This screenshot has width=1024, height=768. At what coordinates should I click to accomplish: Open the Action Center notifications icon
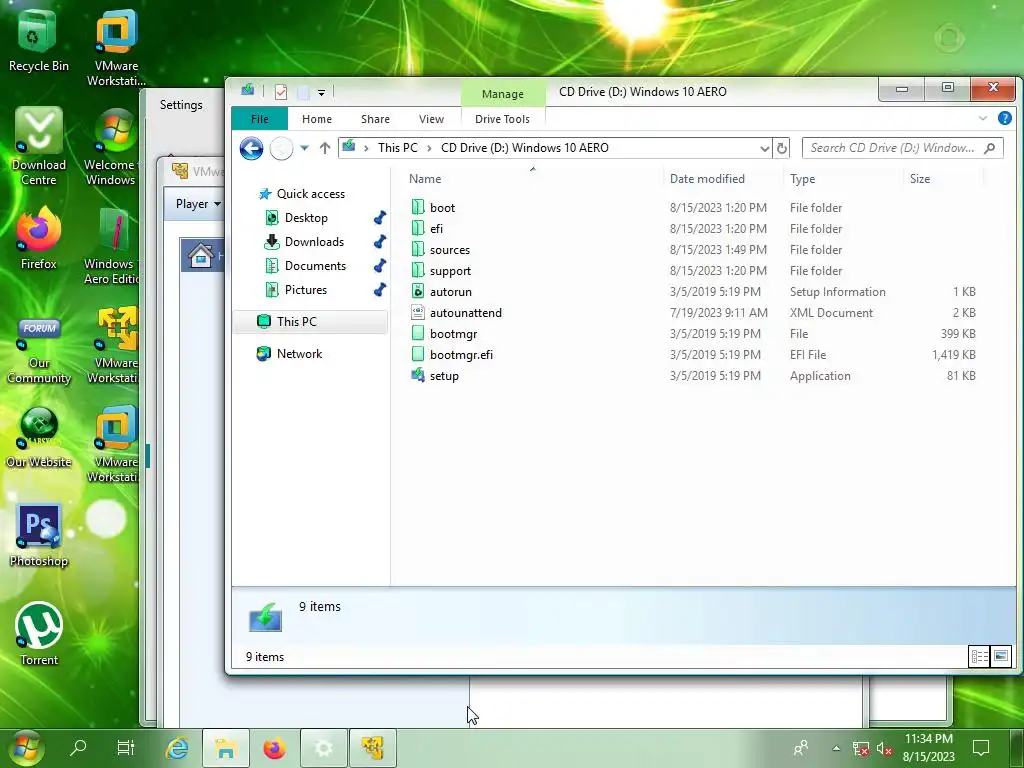pyautogui.click(x=981, y=748)
